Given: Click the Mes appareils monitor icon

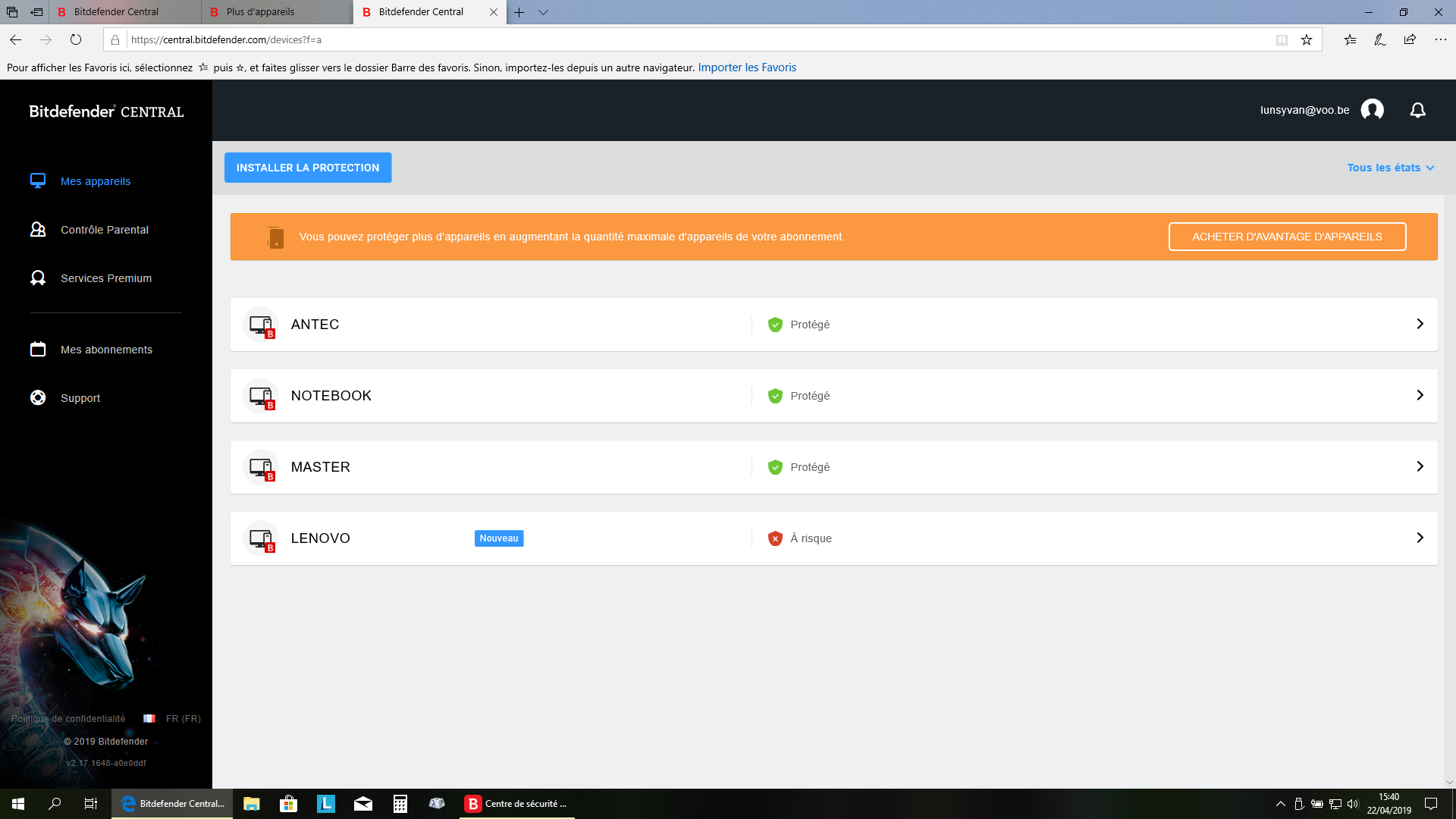Looking at the screenshot, I should pyautogui.click(x=38, y=180).
